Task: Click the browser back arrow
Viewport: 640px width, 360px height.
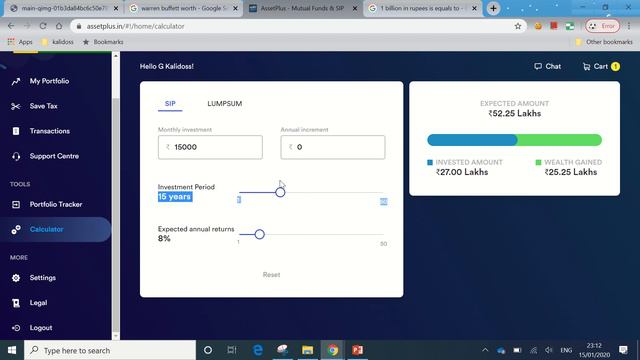Action: (x=11, y=26)
